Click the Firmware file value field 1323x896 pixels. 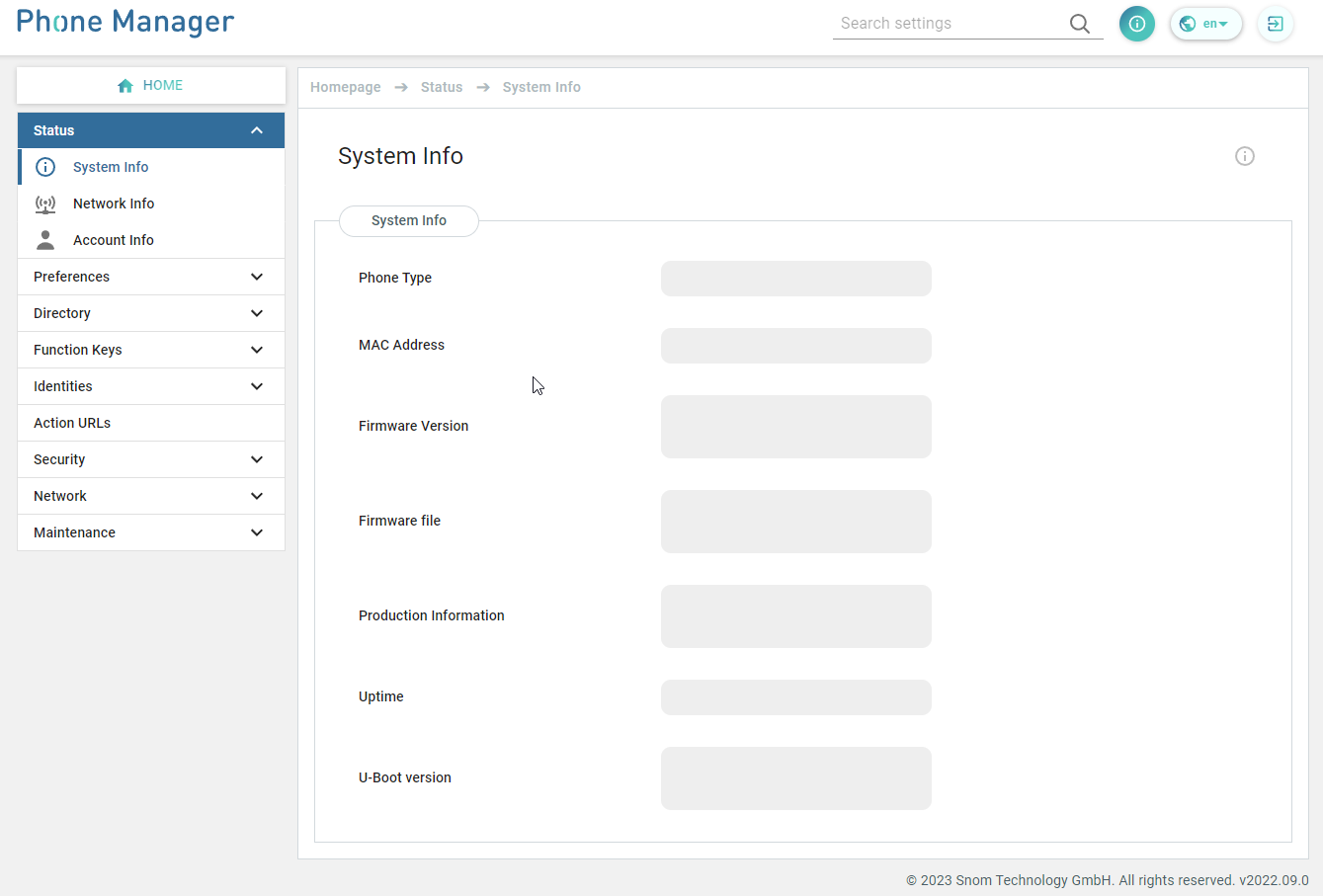pyautogui.click(x=796, y=522)
